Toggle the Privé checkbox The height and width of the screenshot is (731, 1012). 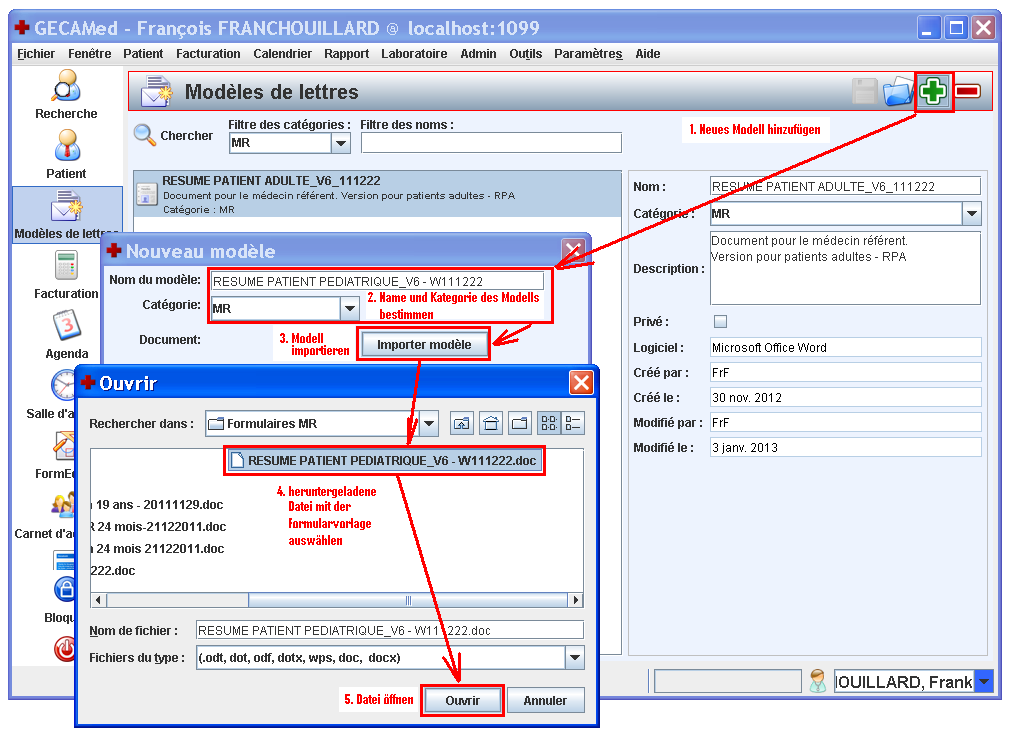[x=720, y=322]
